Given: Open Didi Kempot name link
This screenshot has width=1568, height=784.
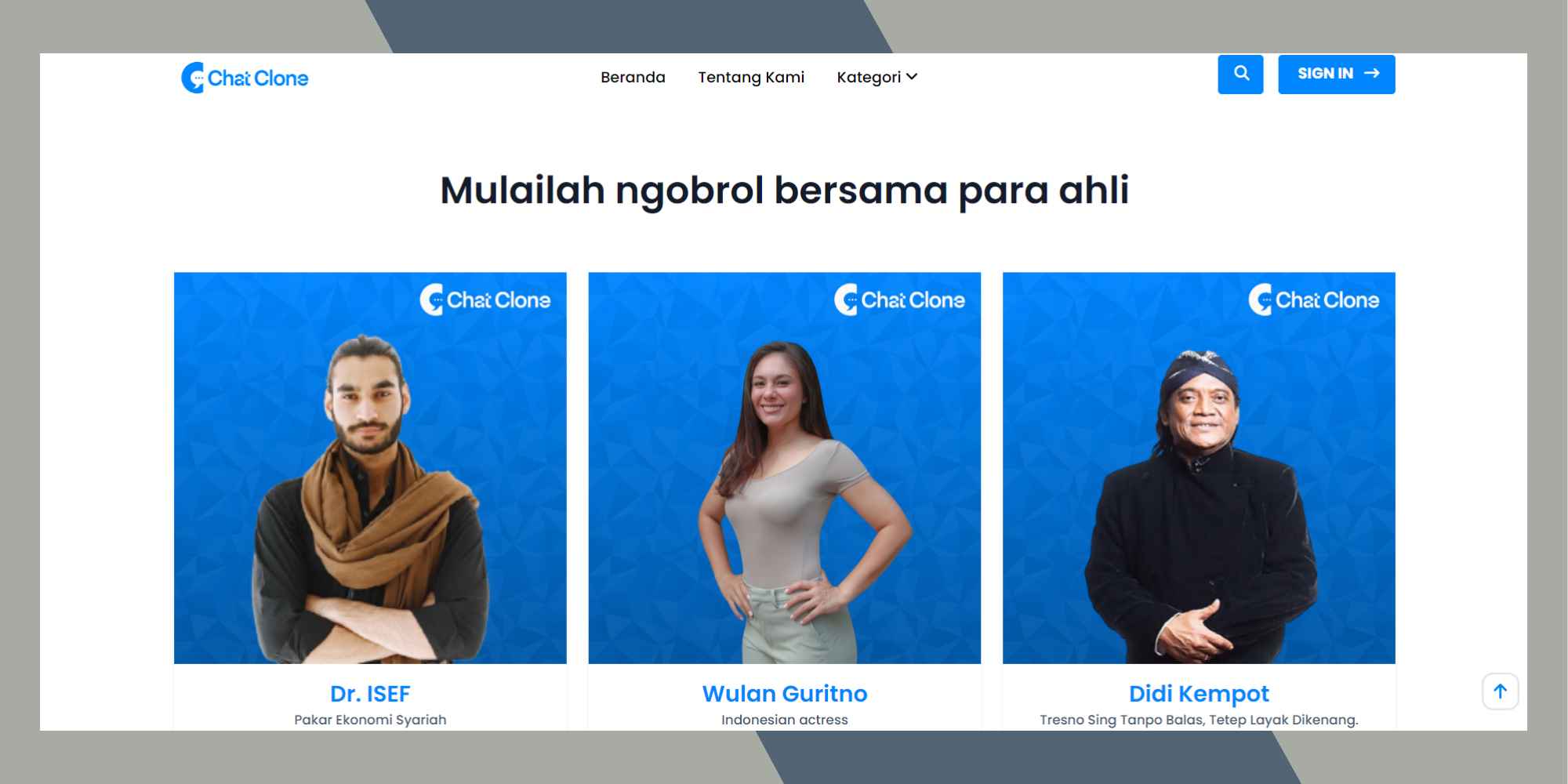Looking at the screenshot, I should point(1199,694).
